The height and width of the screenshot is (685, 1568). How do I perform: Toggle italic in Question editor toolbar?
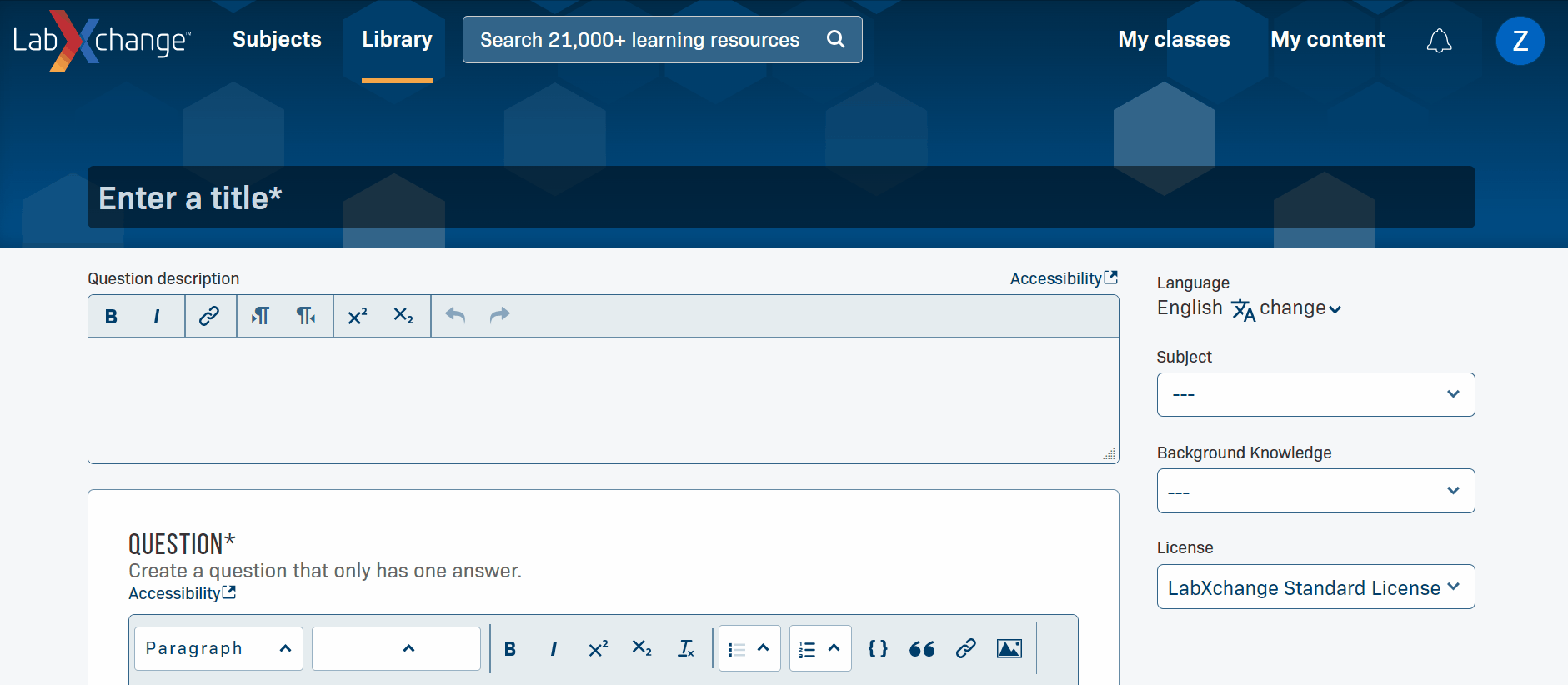[554, 648]
